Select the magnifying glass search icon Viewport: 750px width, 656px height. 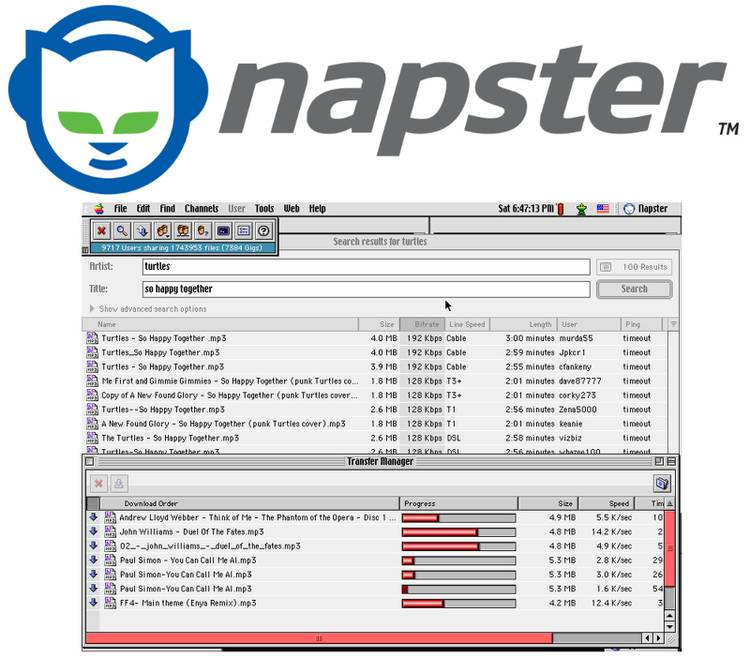tap(121, 230)
